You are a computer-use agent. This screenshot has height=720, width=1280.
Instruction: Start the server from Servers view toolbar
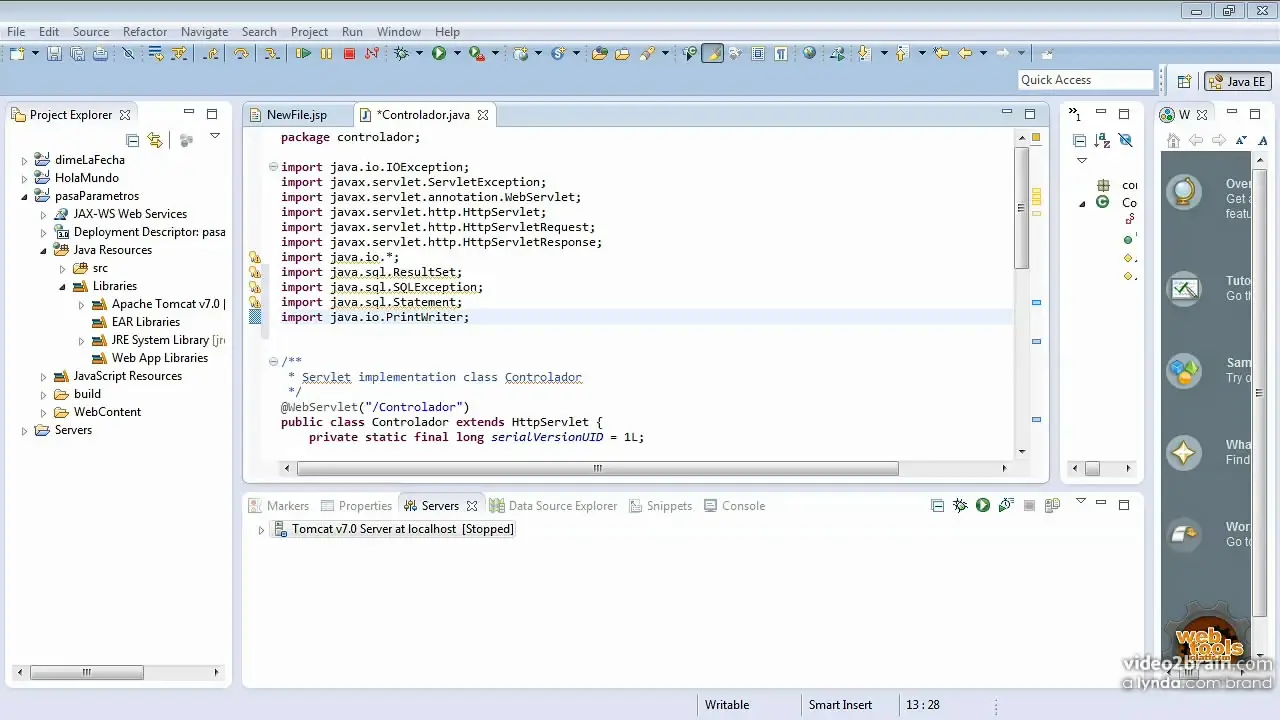[x=983, y=506]
